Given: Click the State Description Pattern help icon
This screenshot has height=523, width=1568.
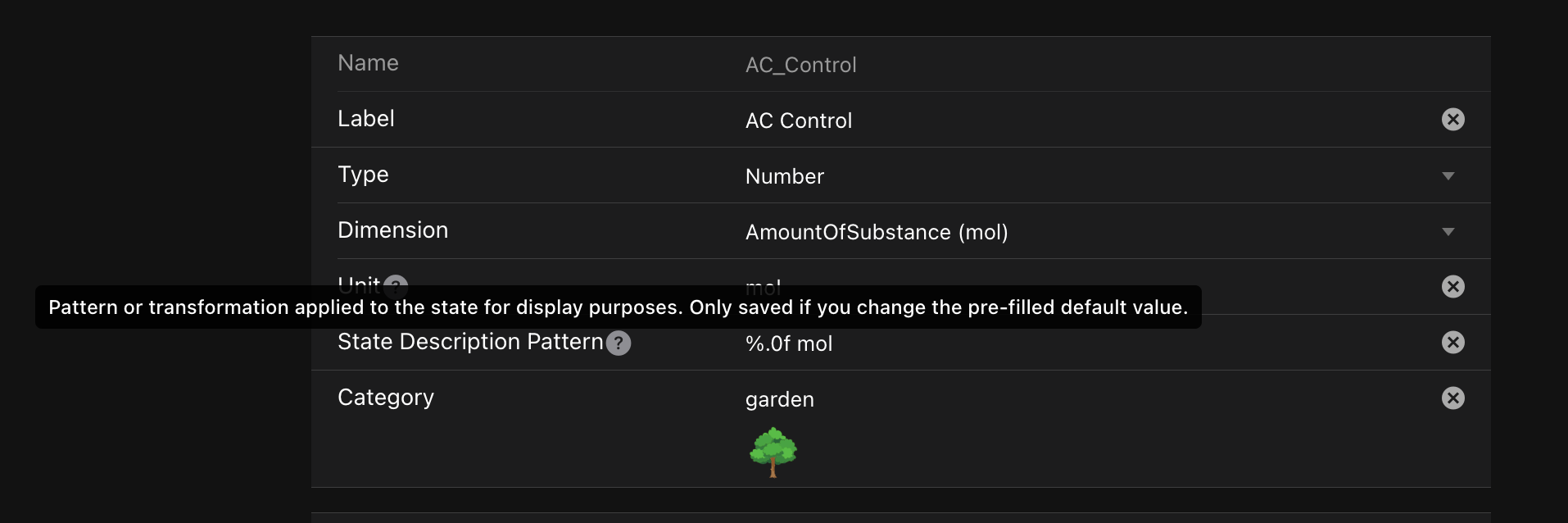Looking at the screenshot, I should click(619, 343).
